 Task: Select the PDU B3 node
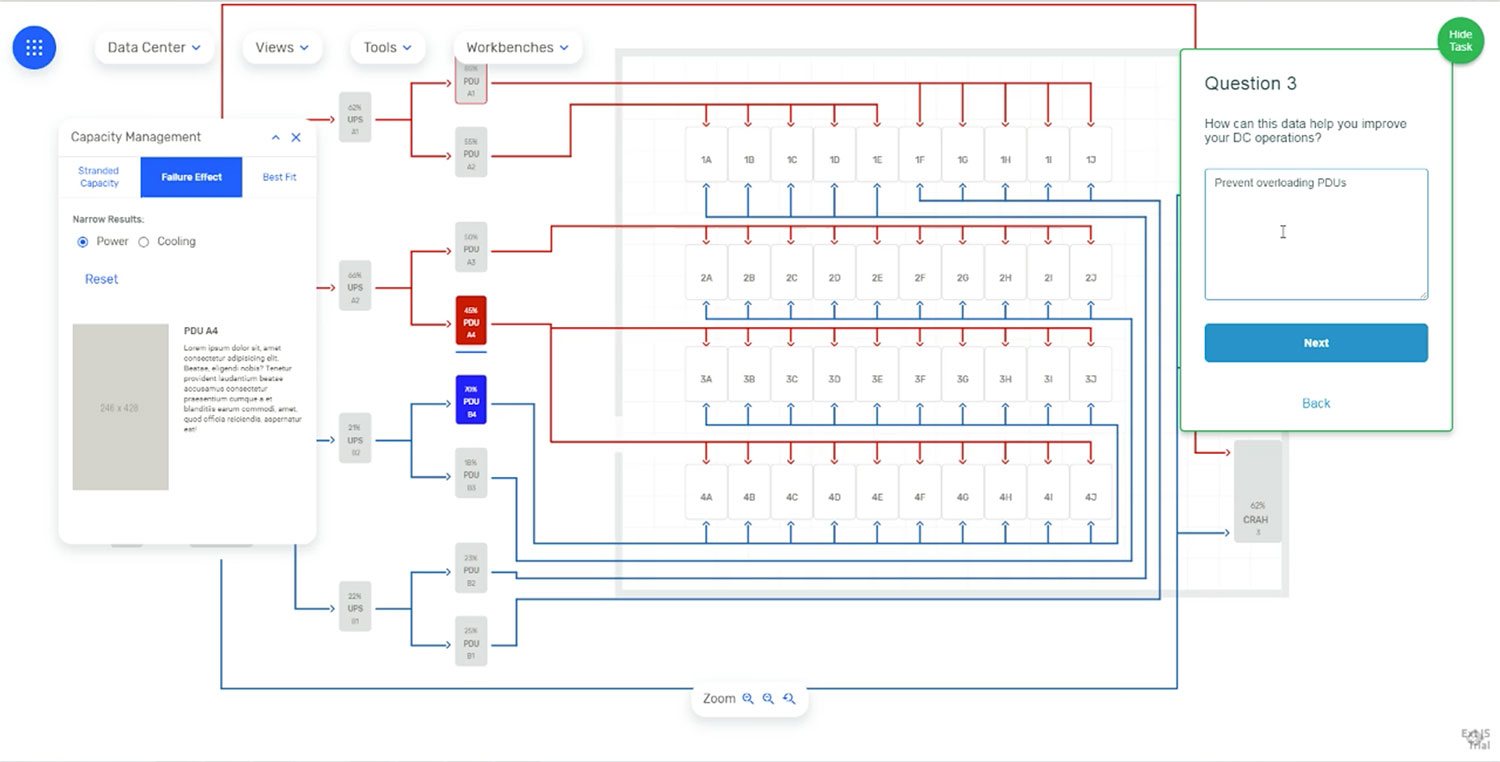pyautogui.click(x=471, y=474)
